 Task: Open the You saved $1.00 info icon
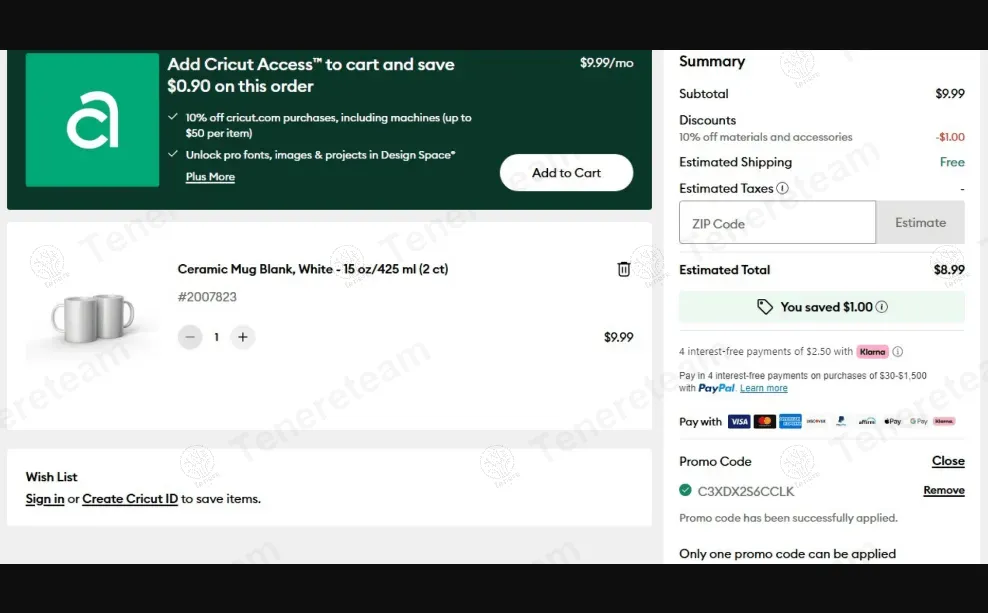(882, 307)
